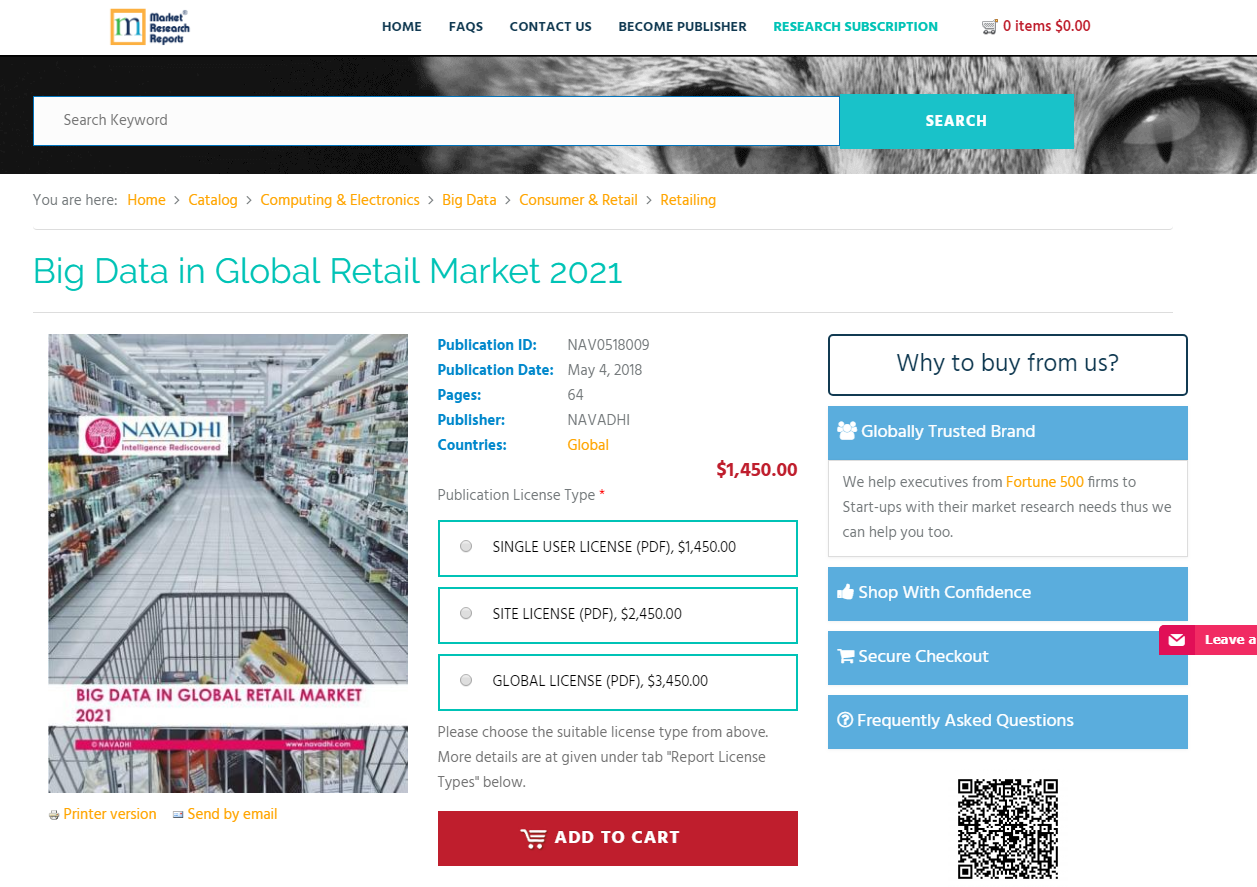Click the group icon on Globally Trusted Brand
The width and height of the screenshot is (1257, 887).
pos(848,430)
